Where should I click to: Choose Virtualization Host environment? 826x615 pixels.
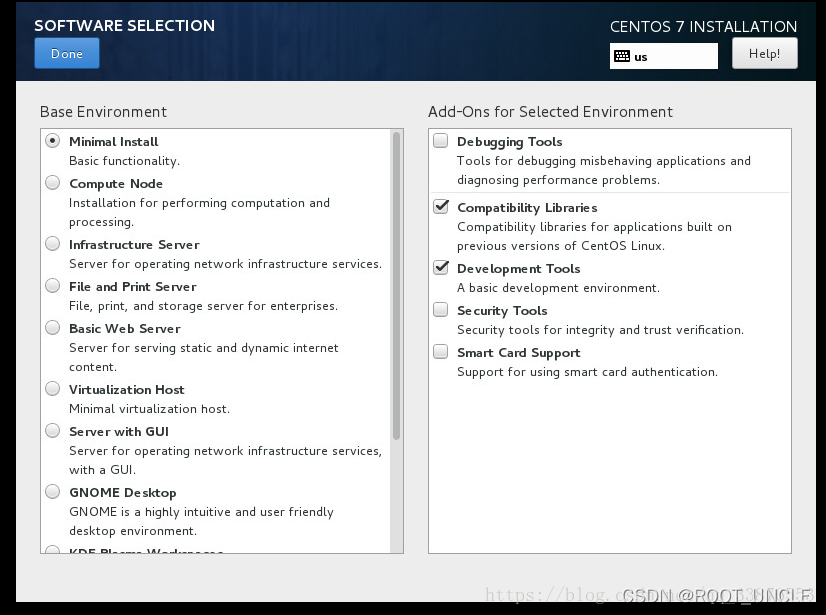[53, 388]
